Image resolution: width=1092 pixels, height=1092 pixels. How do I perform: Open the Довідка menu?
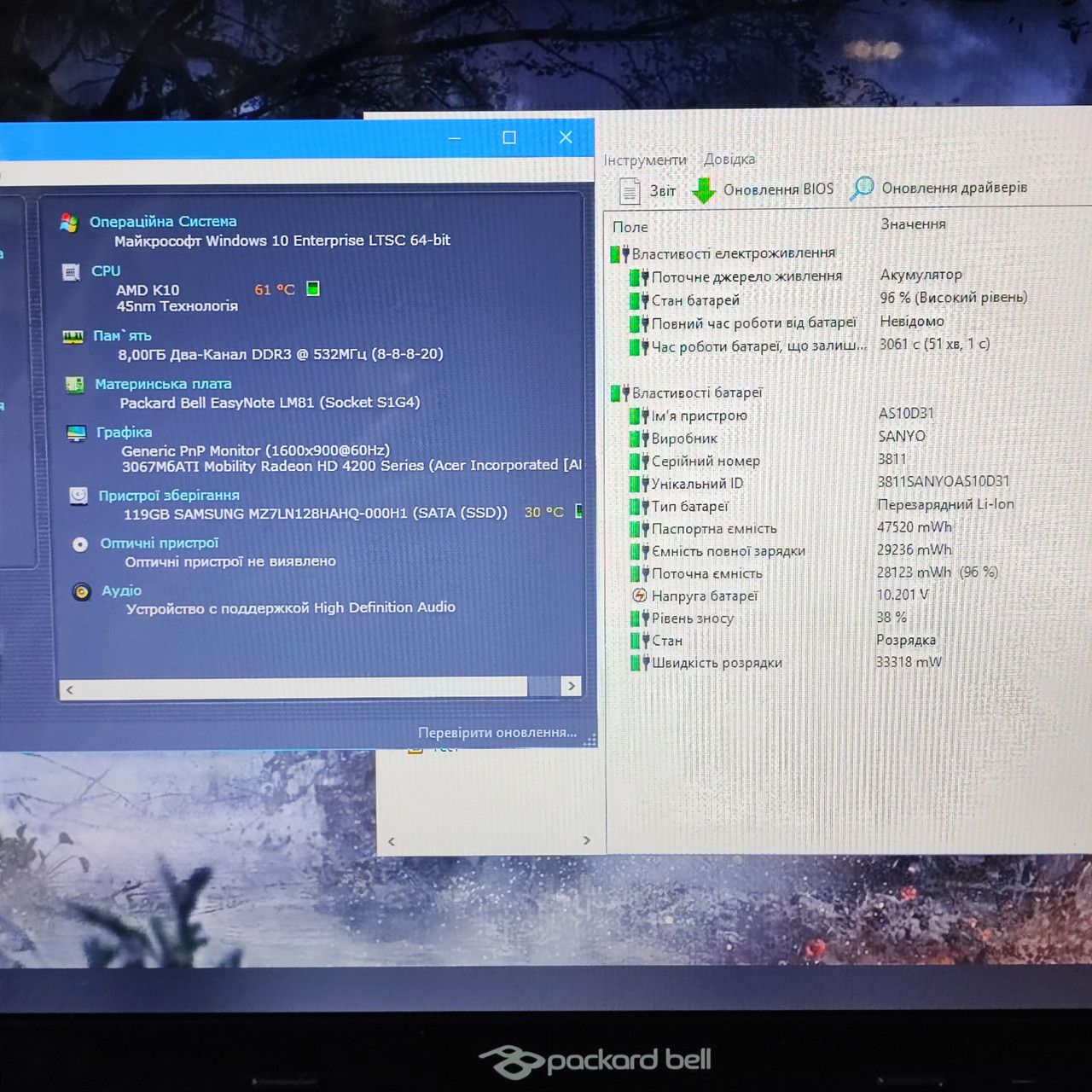(x=729, y=160)
